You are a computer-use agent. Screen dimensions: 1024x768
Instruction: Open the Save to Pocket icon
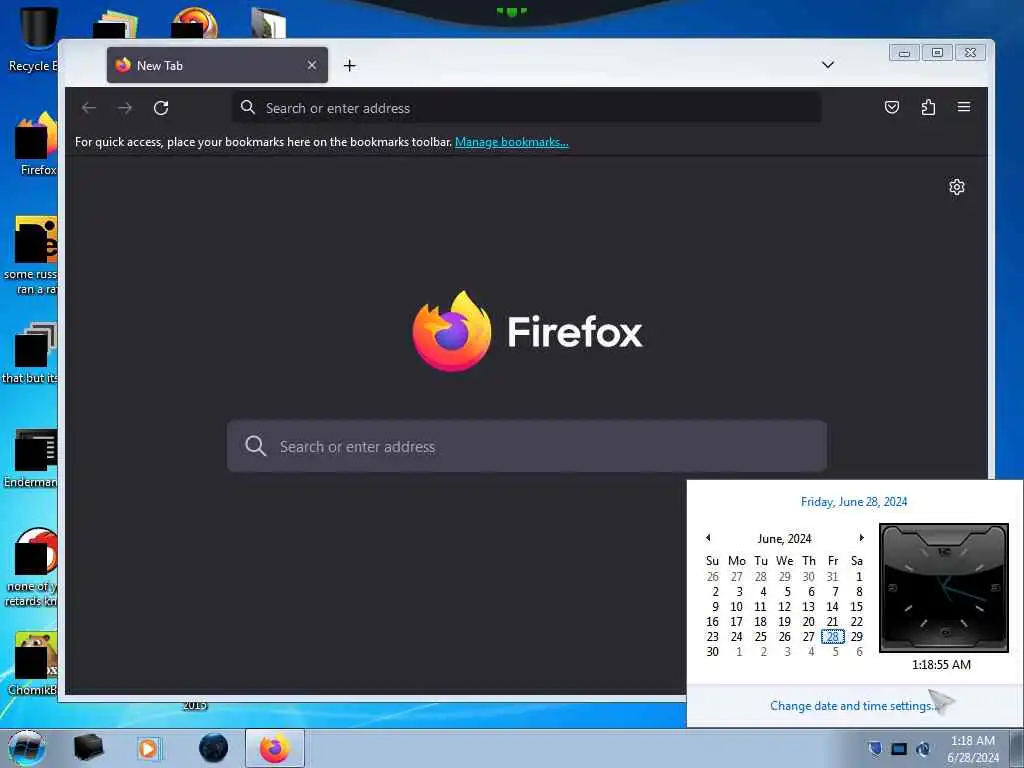tap(891, 107)
